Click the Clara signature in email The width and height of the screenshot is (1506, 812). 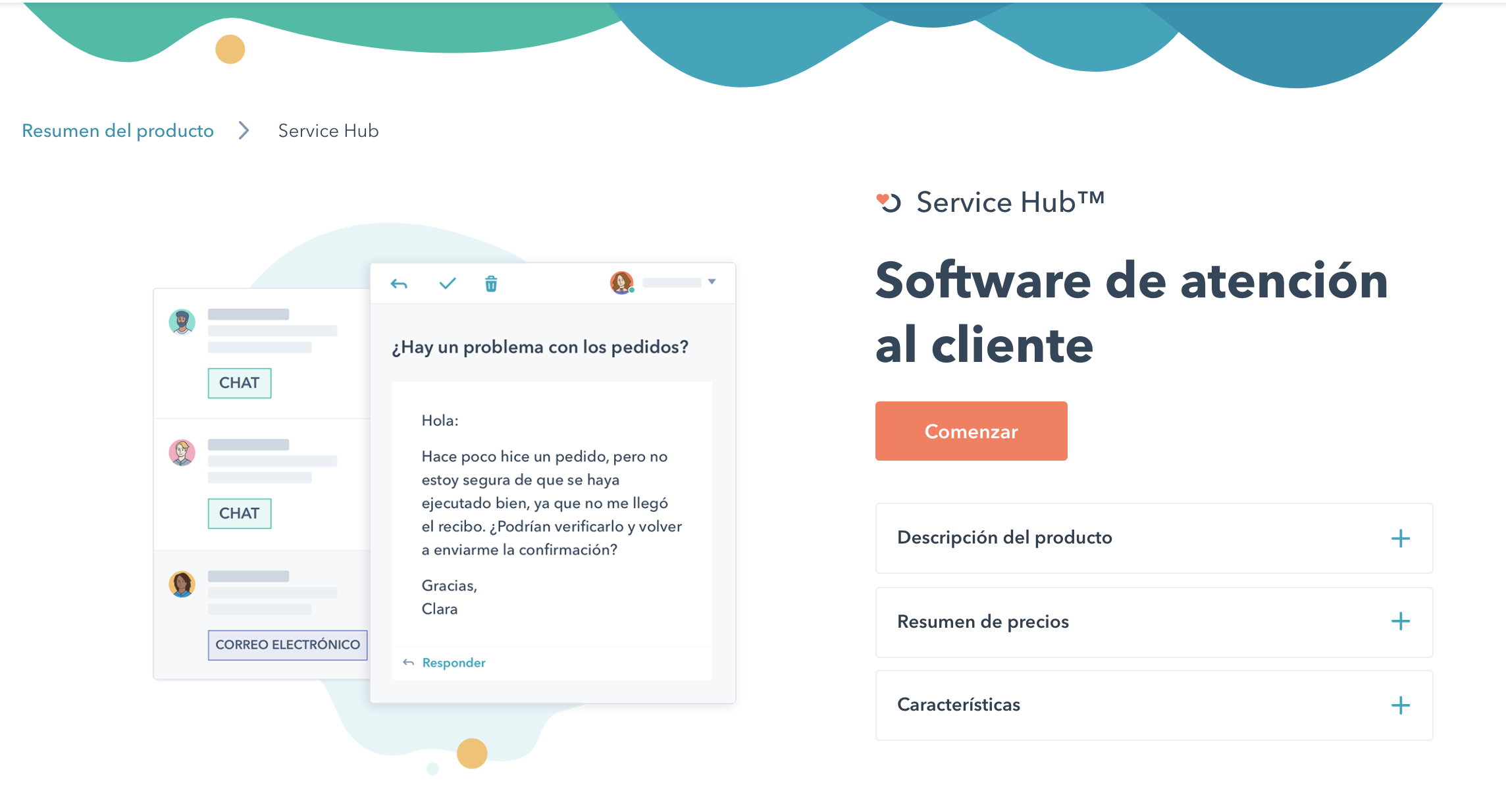click(440, 609)
